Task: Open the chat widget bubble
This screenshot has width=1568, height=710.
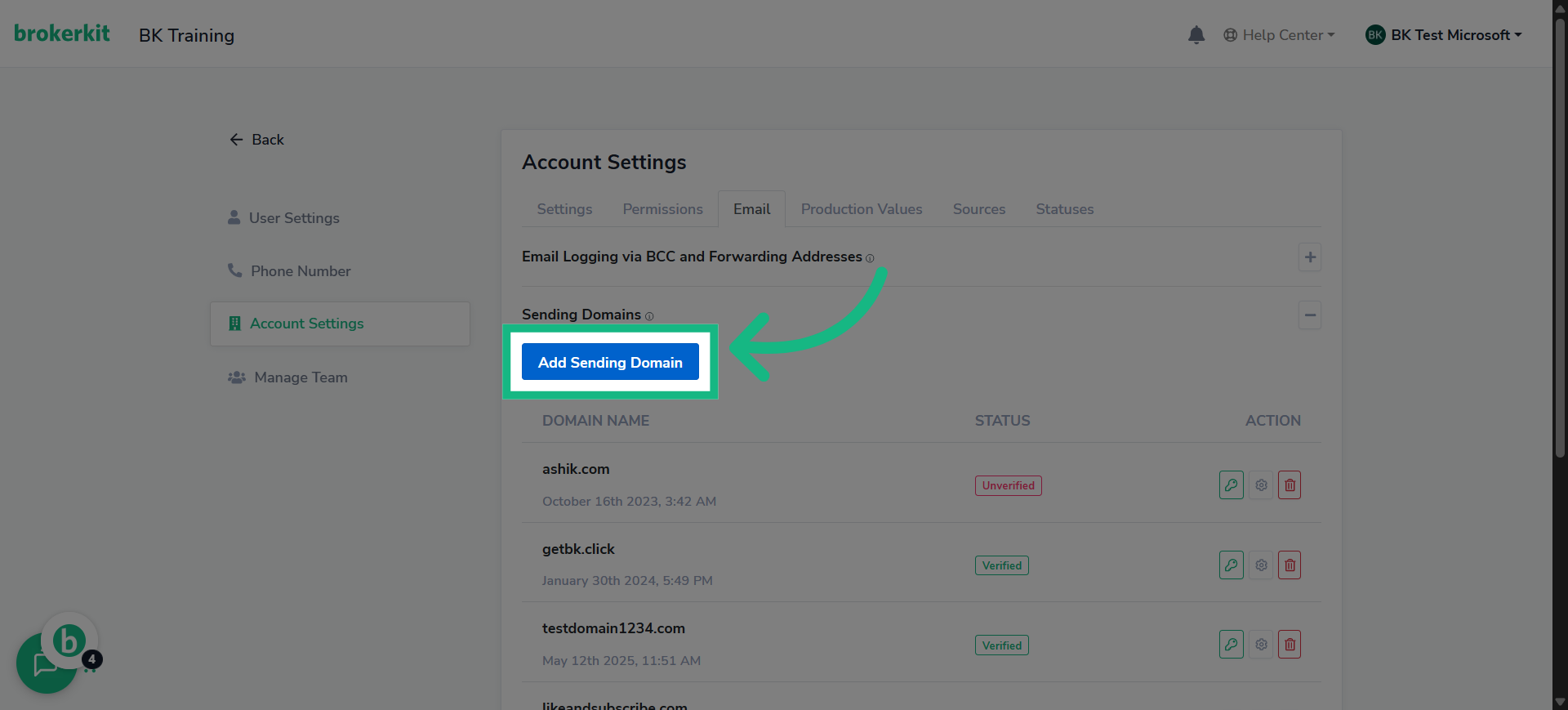Action: tap(47, 663)
